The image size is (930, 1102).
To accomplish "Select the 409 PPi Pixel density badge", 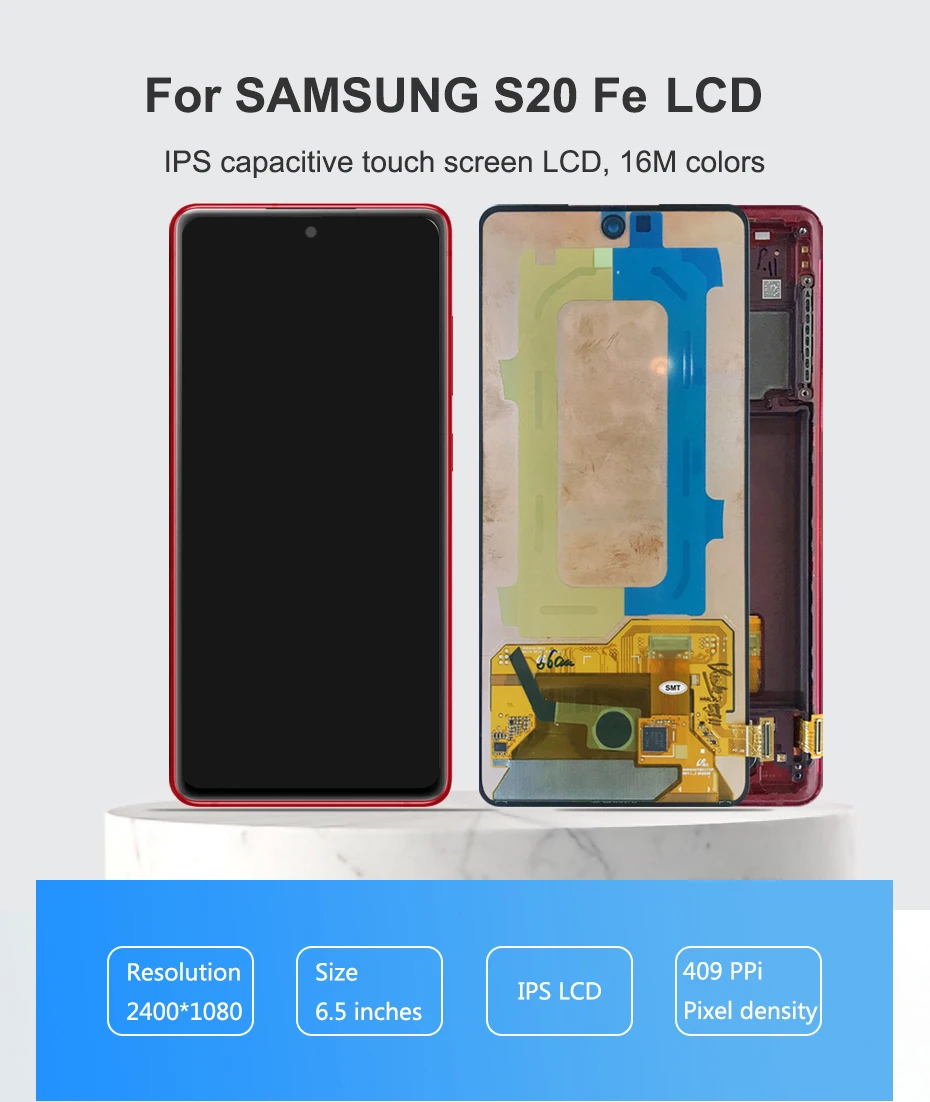I will click(748, 991).
